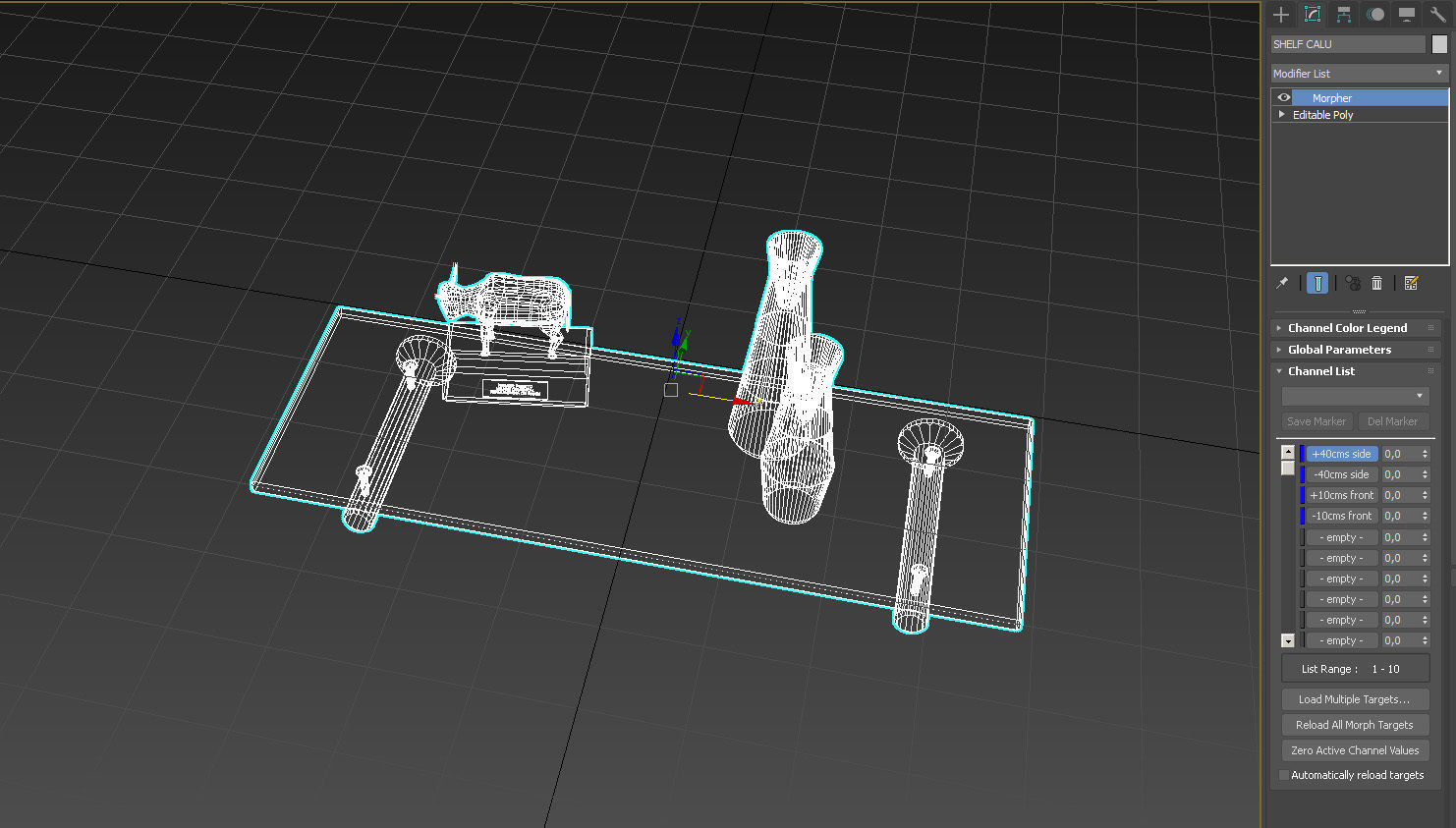This screenshot has width=1456, height=828.
Task: Click blue color indicator of +10cms front
Action: [1303, 495]
